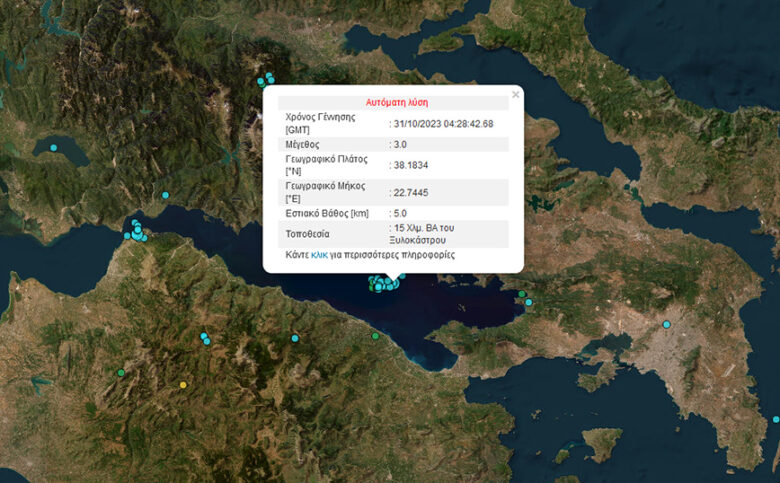Image resolution: width=780 pixels, height=483 pixels.
Task: Click the marker cluster above popup's top-left corner
Action: point(266,79)
